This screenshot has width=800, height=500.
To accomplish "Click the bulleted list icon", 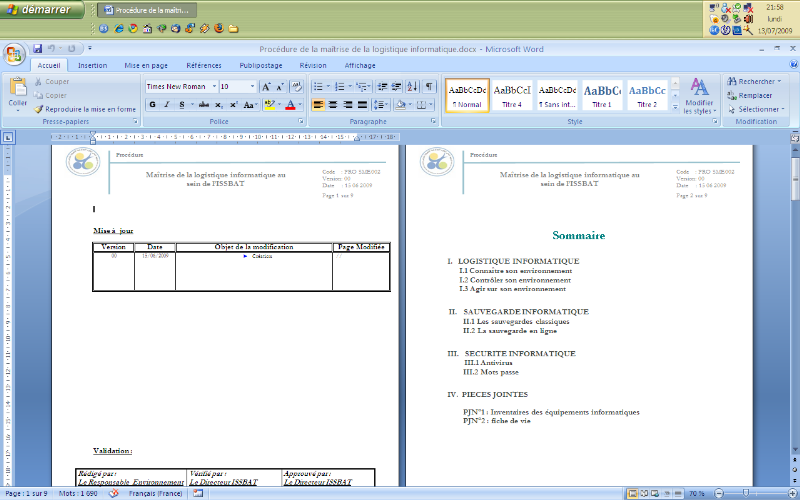I will tap(315, 87).
